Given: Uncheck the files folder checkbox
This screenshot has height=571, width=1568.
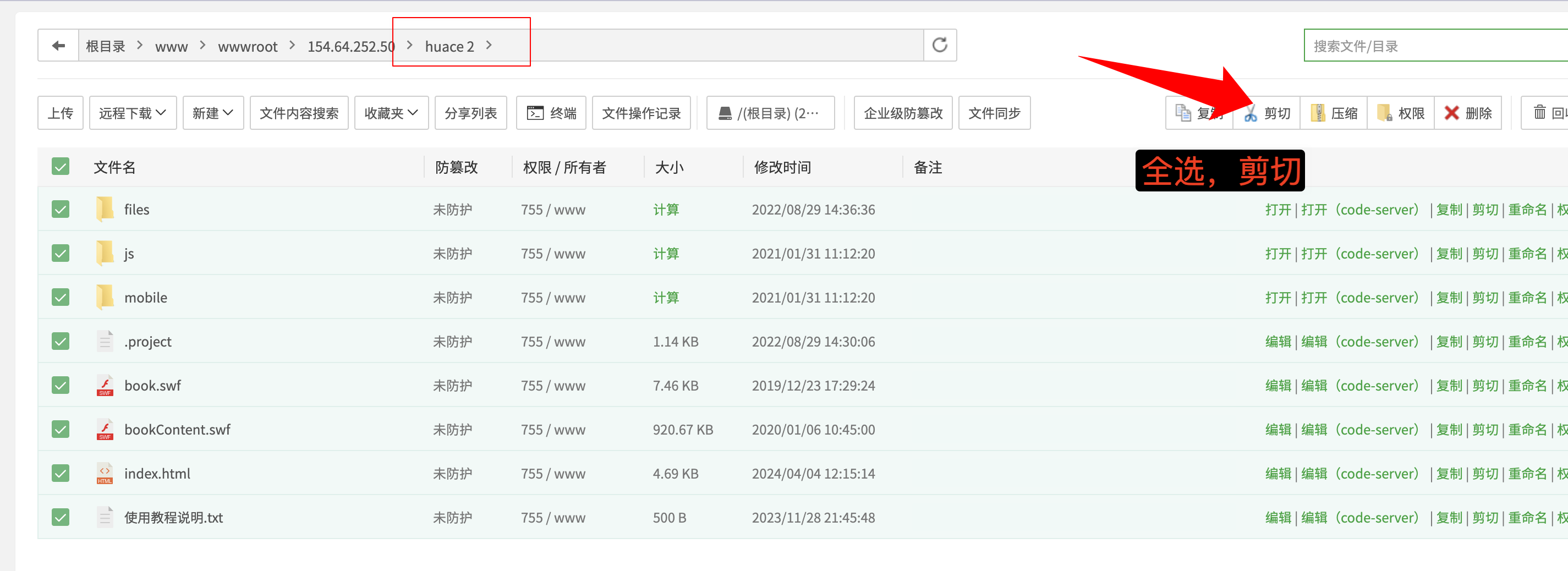Looking at the screenshot, I should (61, 209).
